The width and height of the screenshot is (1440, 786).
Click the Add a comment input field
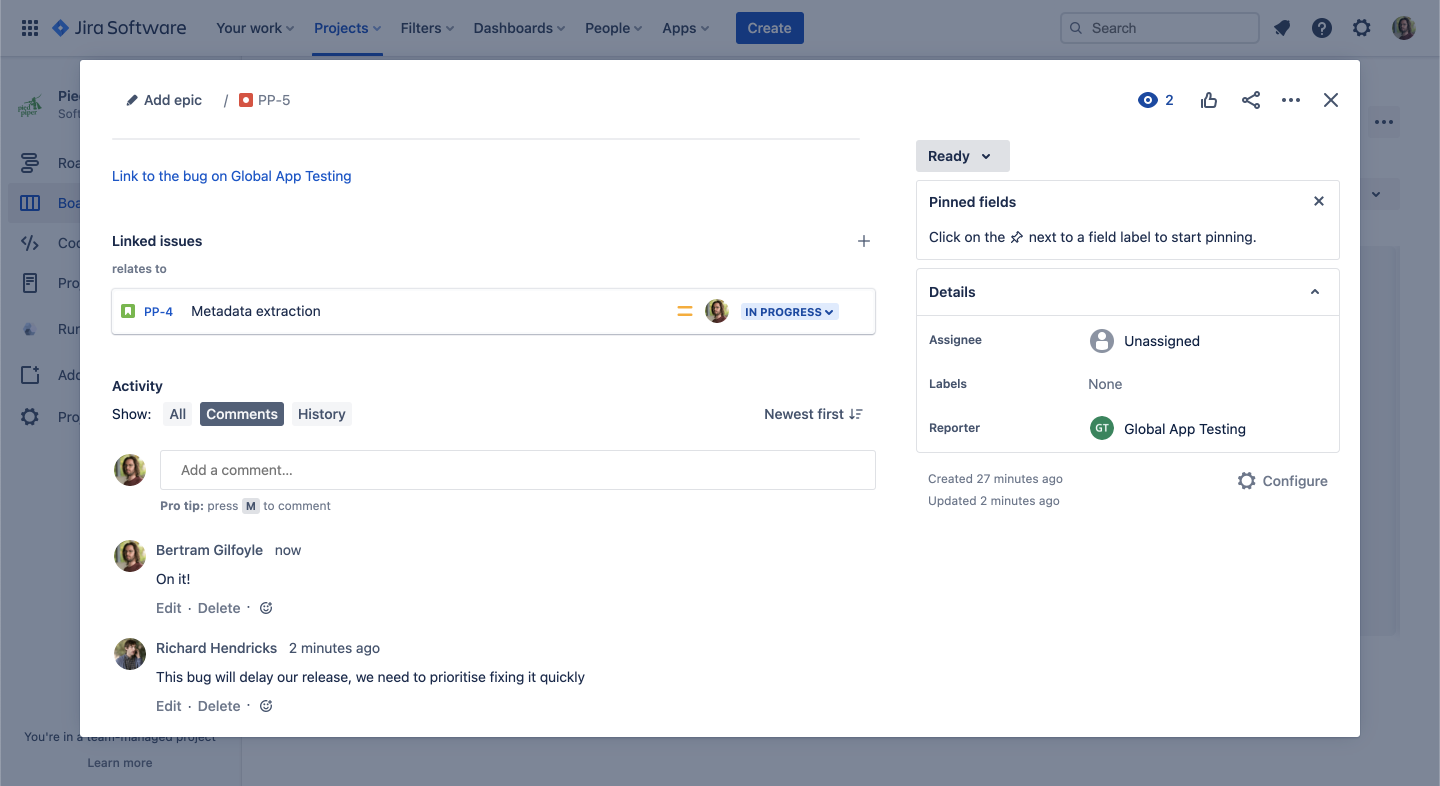click(x=517, y=470)
